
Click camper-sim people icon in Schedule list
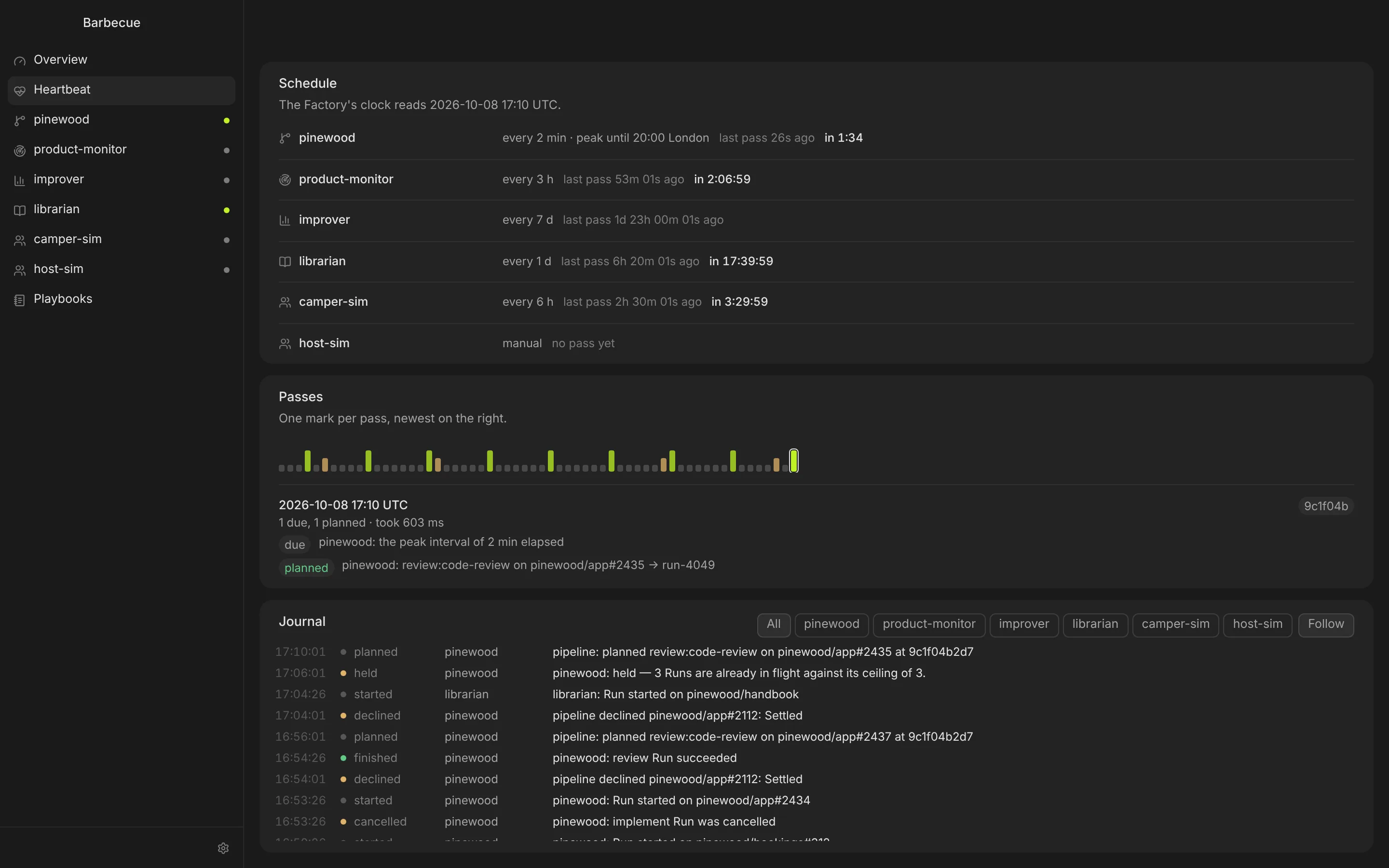point(285,302)
